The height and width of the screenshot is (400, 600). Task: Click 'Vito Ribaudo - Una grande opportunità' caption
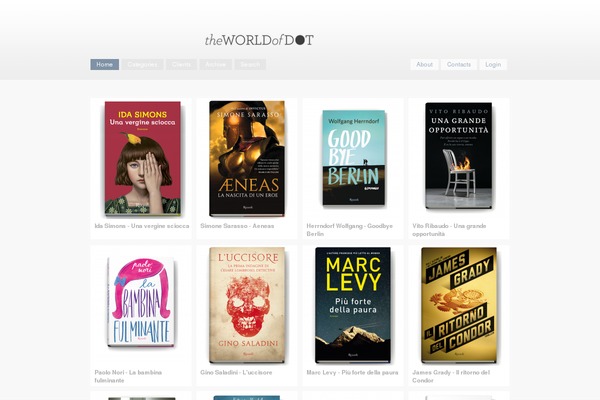pos(449,230)
